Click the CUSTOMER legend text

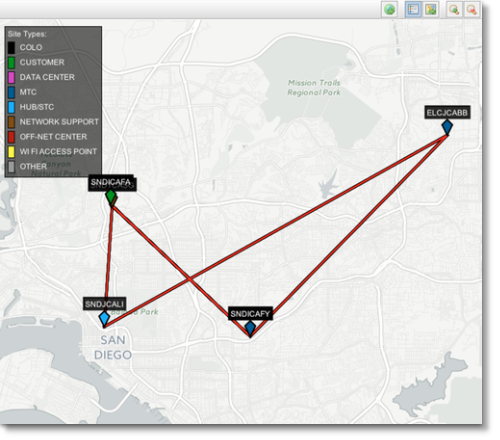tap(42, 62)
